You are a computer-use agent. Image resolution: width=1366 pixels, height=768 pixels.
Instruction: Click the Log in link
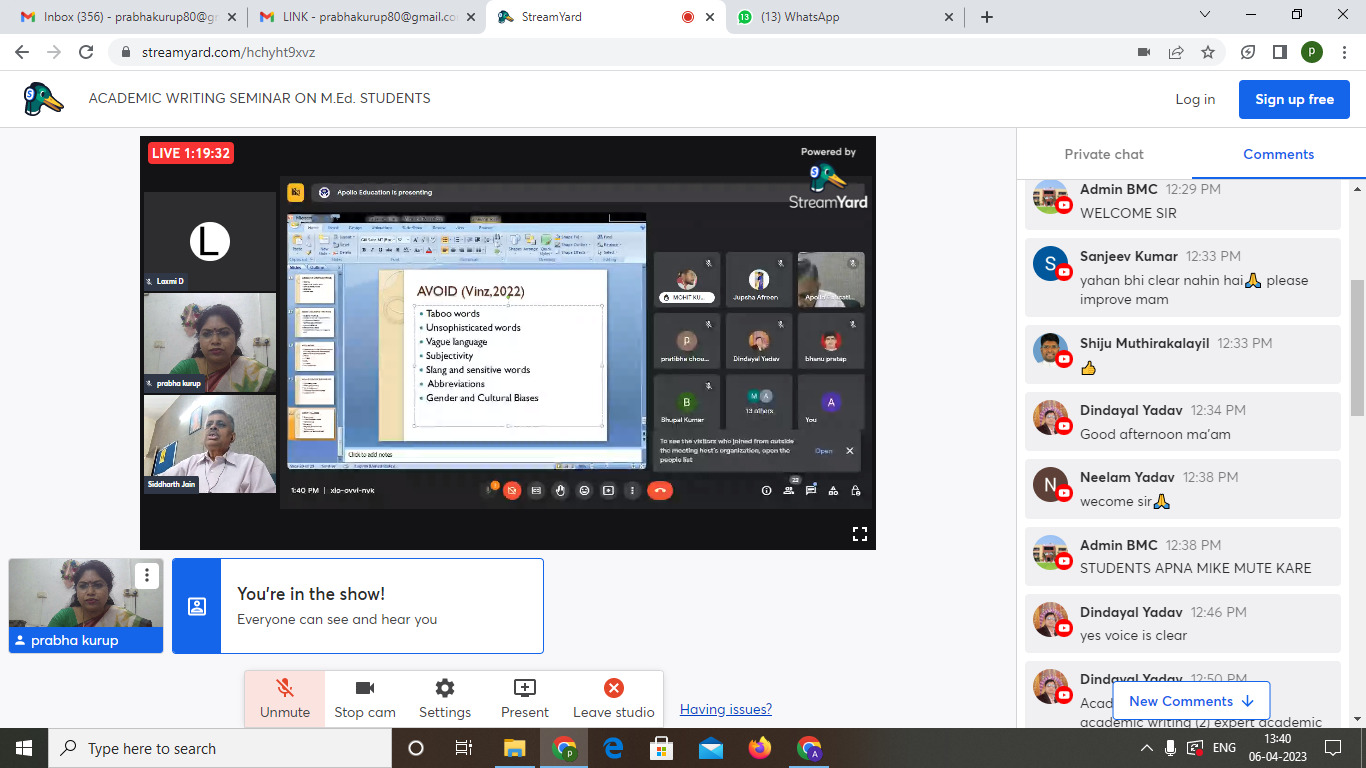(x=1195, y=99)
